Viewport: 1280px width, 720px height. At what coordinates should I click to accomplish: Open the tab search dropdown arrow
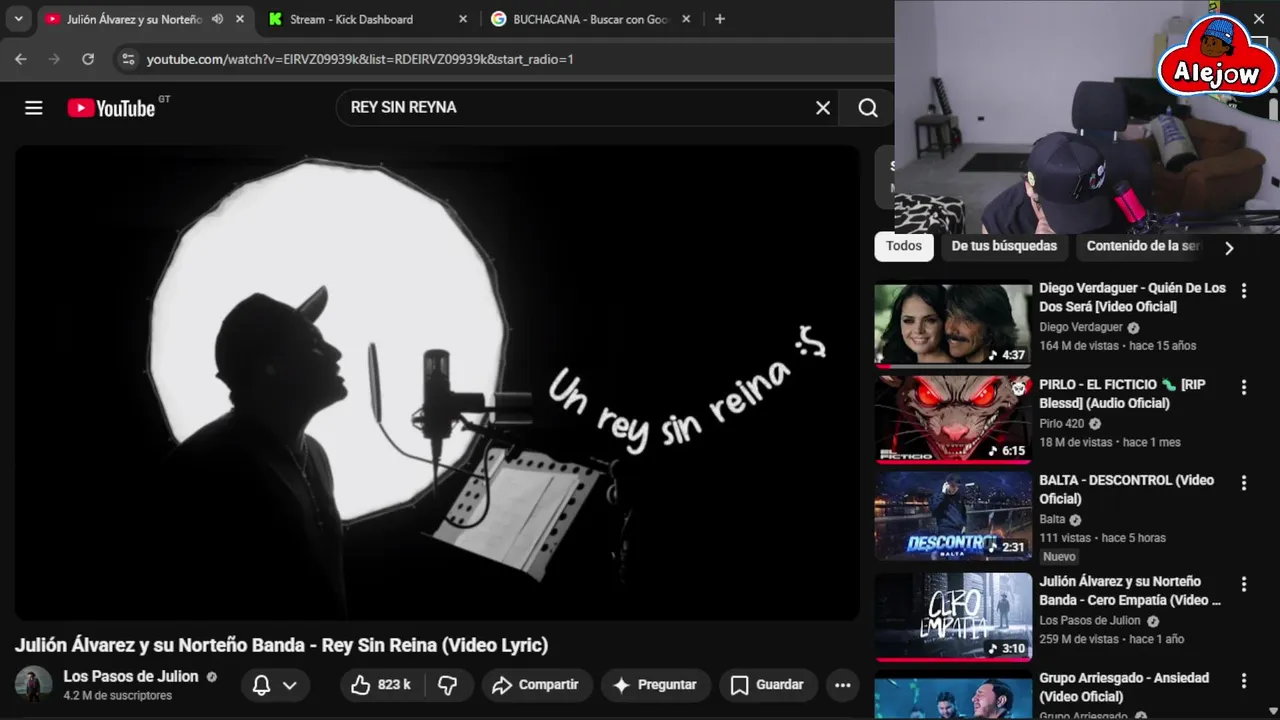pos(18,19)
